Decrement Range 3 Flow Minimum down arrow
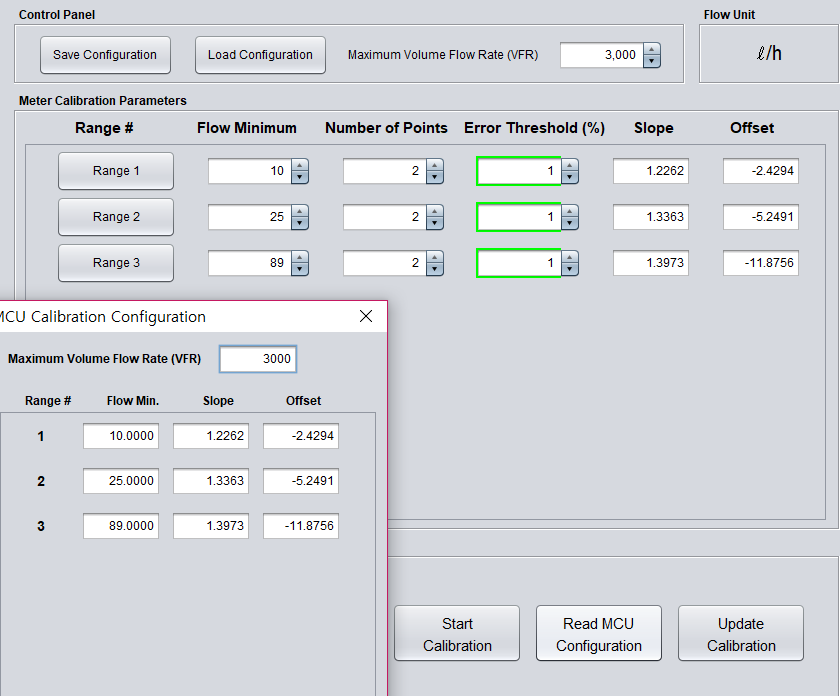 point(300,269)
